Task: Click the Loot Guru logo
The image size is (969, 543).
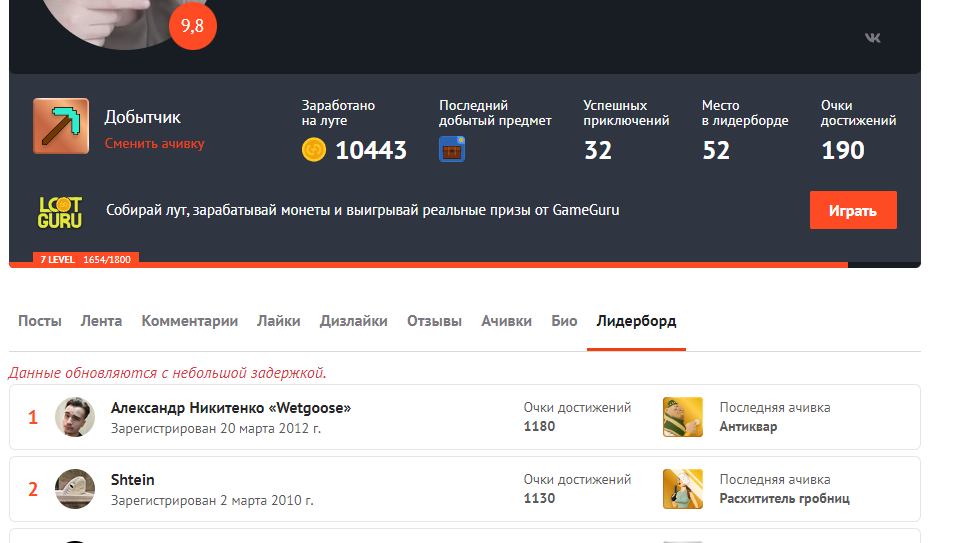Action: tap(60, 212)
